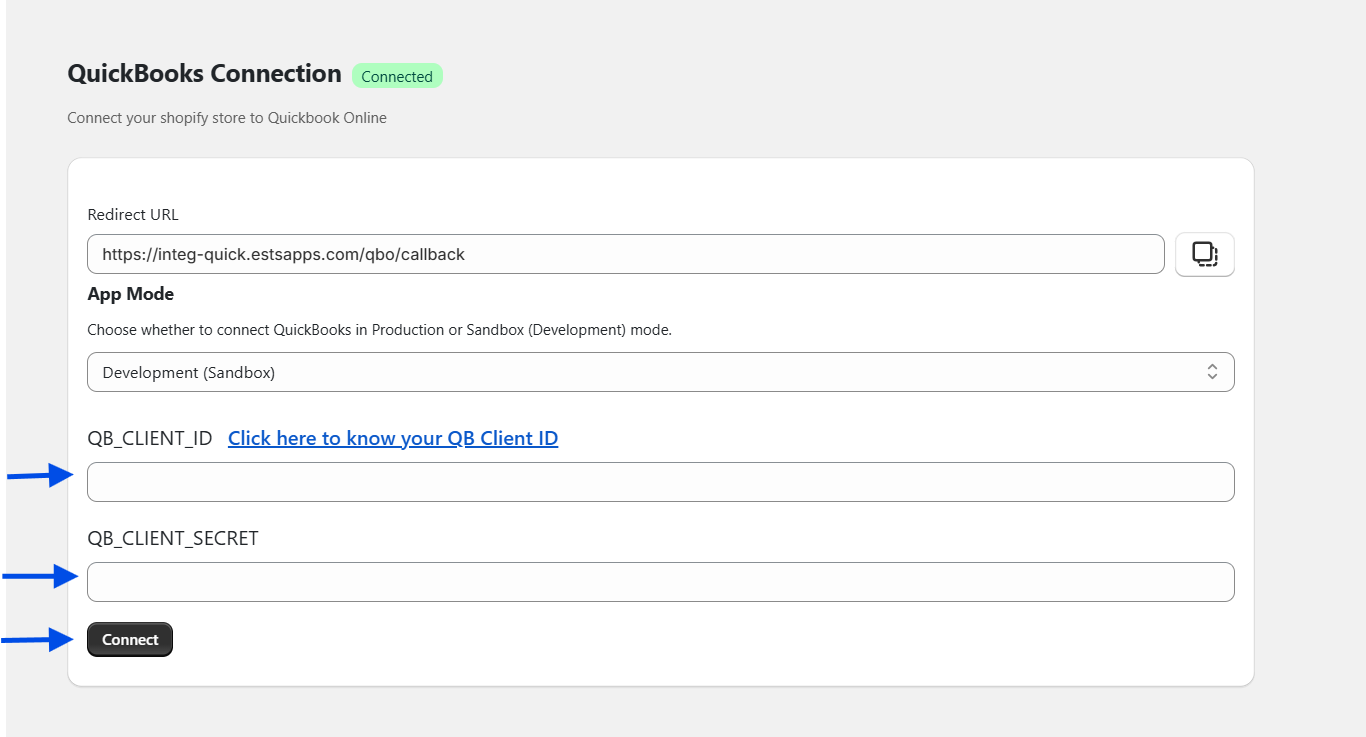Image resolution: width=1366 pixels, height=737 pixels.
Task: Click the blue arrow pointing to Connect button
Action: 40,640
